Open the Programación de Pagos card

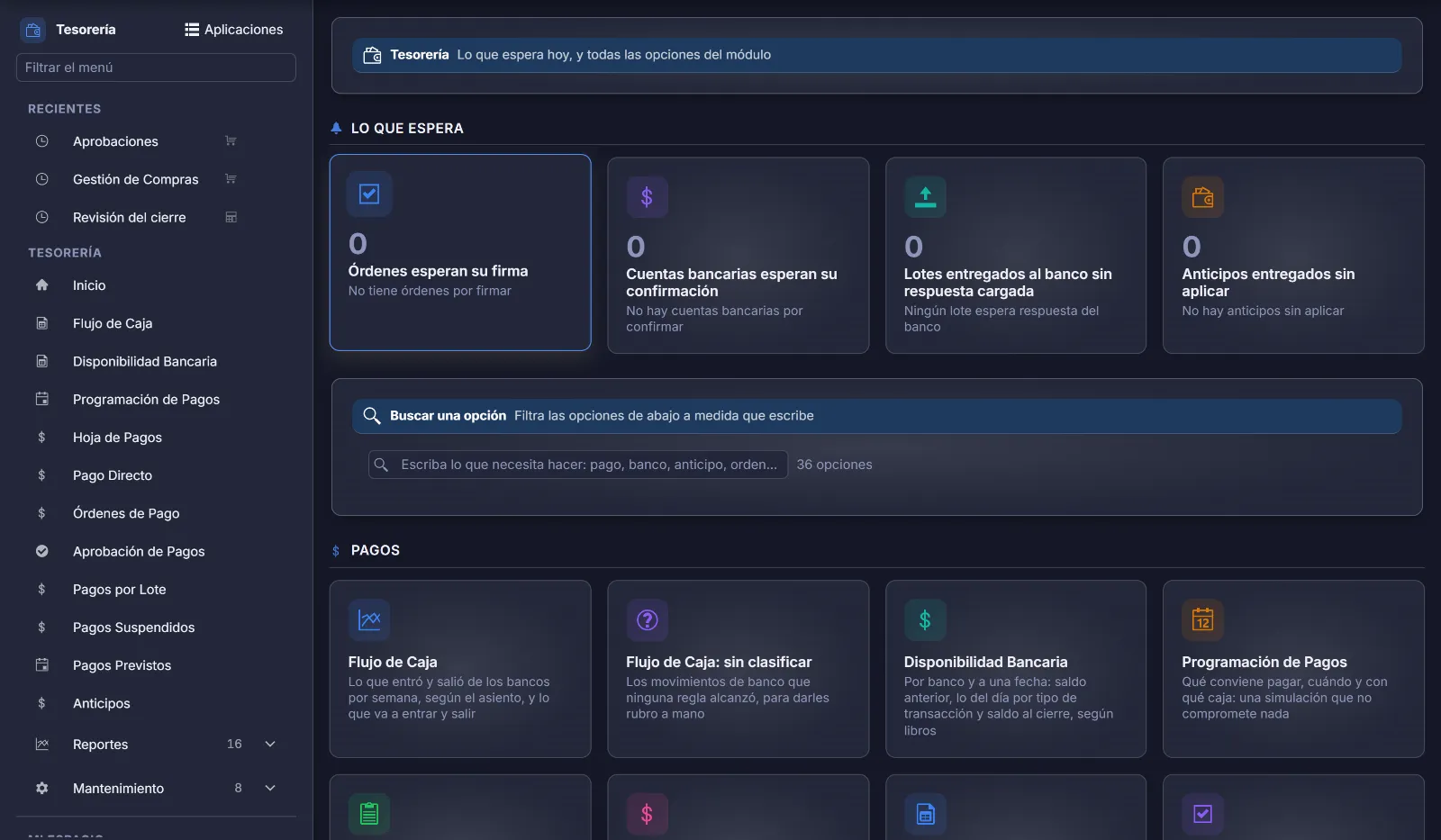pos(1293,669)
